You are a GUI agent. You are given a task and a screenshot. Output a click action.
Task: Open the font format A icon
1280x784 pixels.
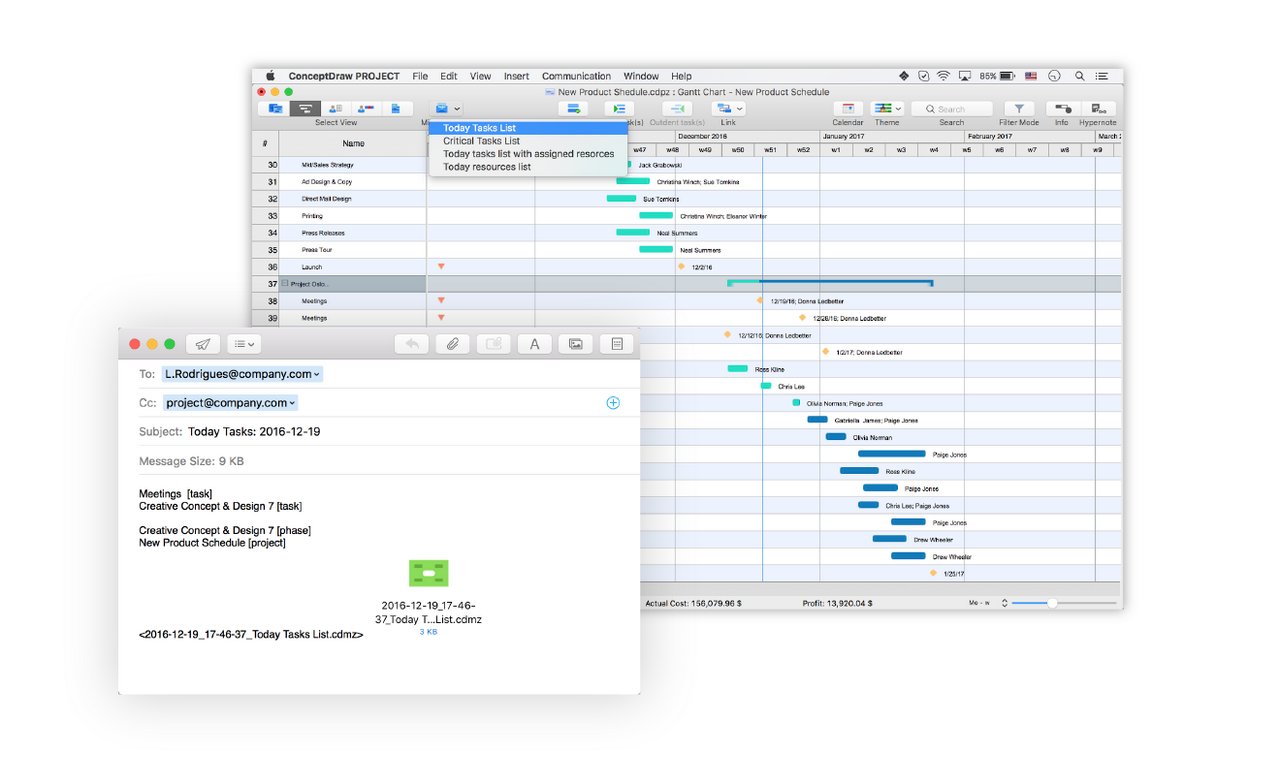click(x=535, y=344)
